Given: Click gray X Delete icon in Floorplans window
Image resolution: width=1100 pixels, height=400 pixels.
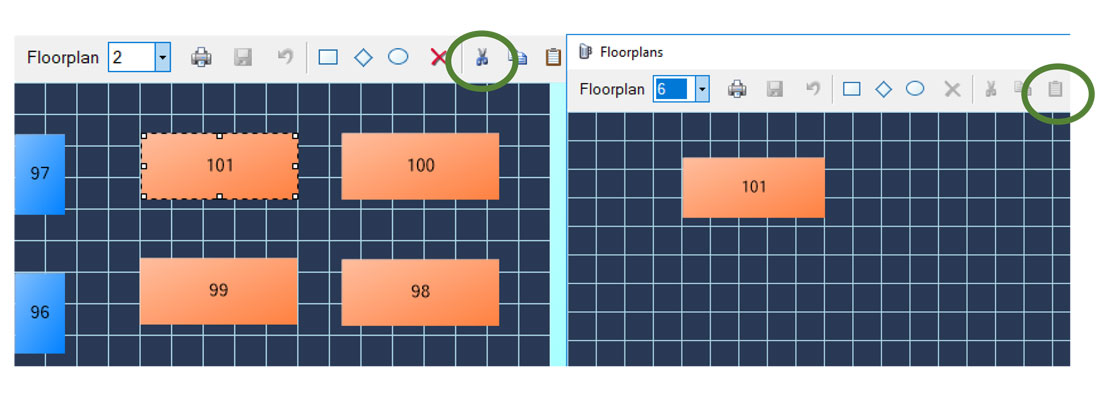Looking at the screenshot, I should pos(952,89).
